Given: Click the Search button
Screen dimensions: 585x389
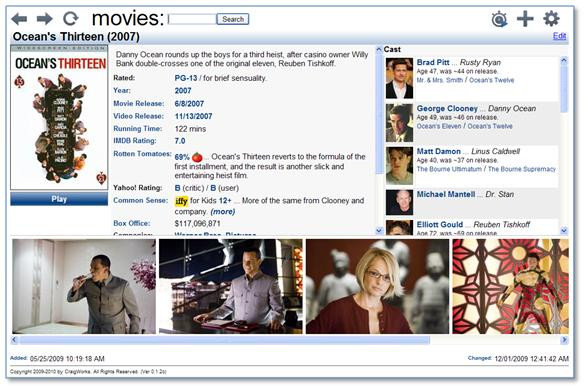Looking at the screenshot, I should pos(233,19).
